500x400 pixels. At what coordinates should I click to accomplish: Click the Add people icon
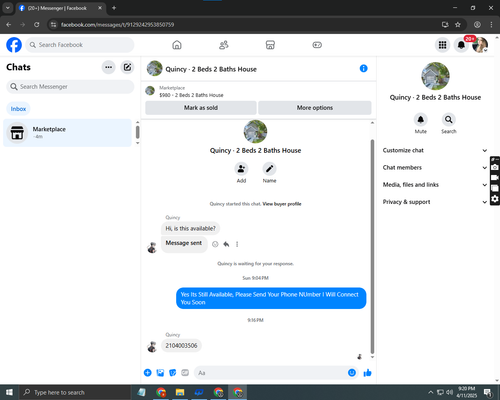(241, 169)
